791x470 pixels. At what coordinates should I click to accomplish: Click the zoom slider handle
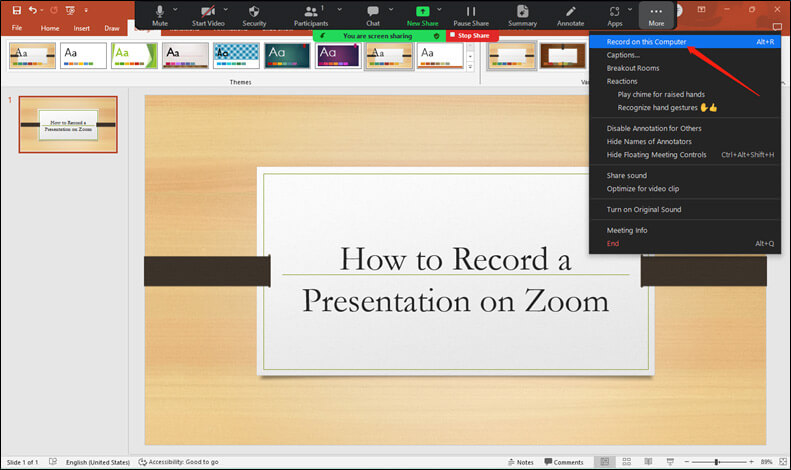pyautogui.click(x=716, y=462)
